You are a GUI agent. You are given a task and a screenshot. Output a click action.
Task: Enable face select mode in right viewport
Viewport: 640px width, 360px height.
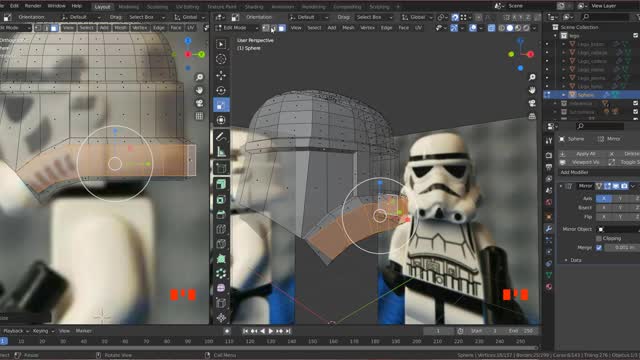282,28
